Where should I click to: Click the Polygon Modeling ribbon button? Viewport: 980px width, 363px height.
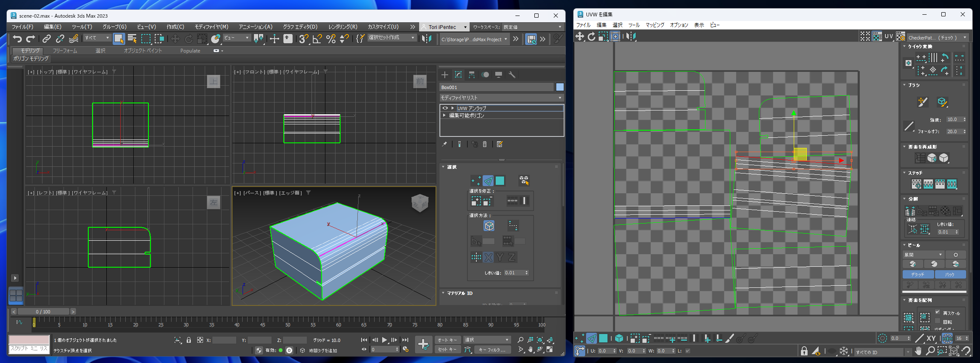(31, 58)
